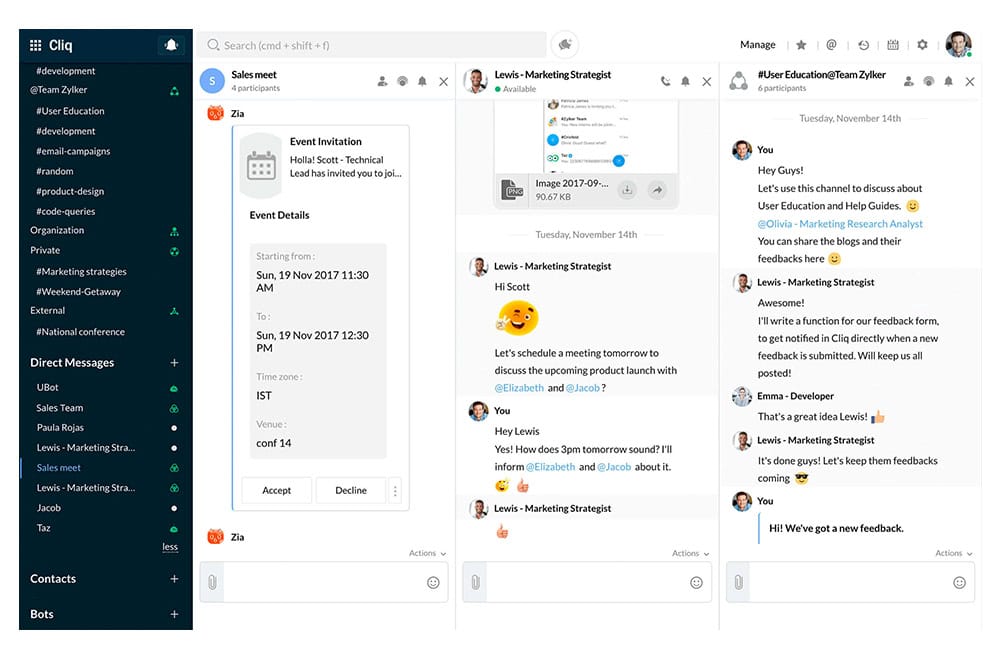The height and width of the screenshot is (658, 1000).
Task: Close the Lewis - Marketing Strategist chat
Action: click(x=707, y=82)
